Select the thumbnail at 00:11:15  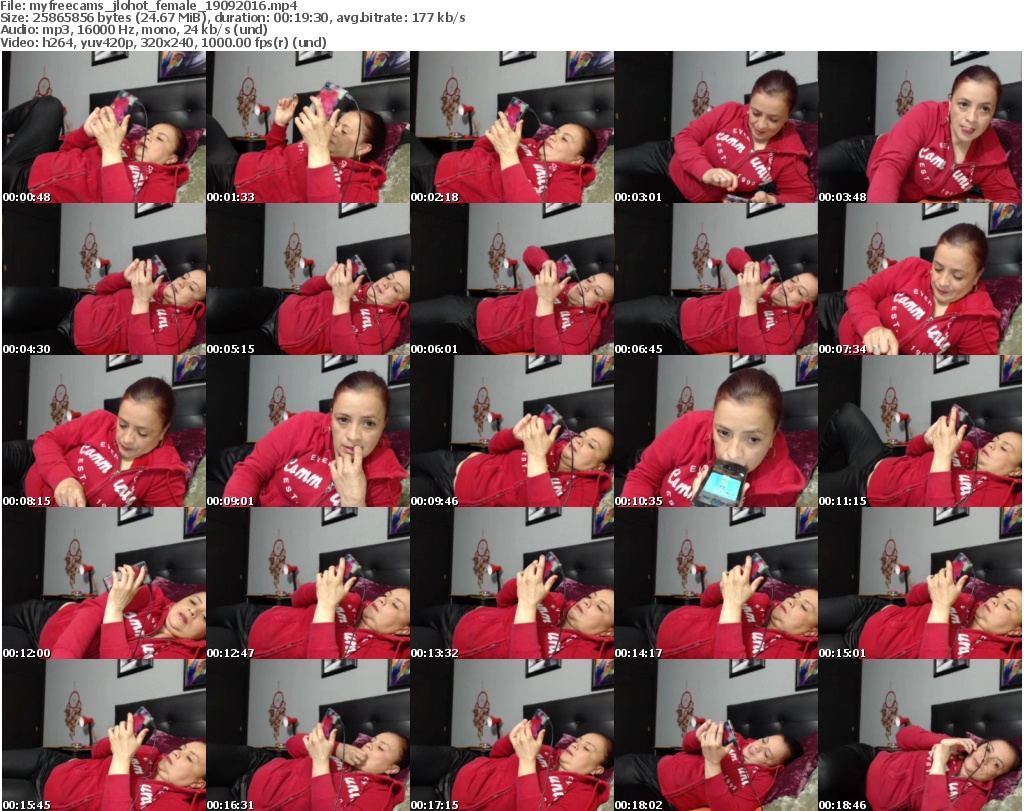click(920, 431)
